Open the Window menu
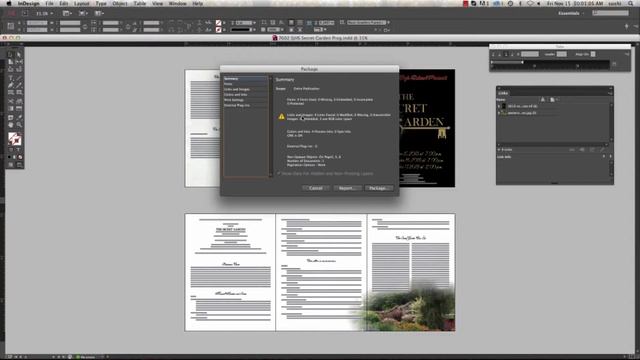Viewport: 640px width, 360px height. coord(178,3)
